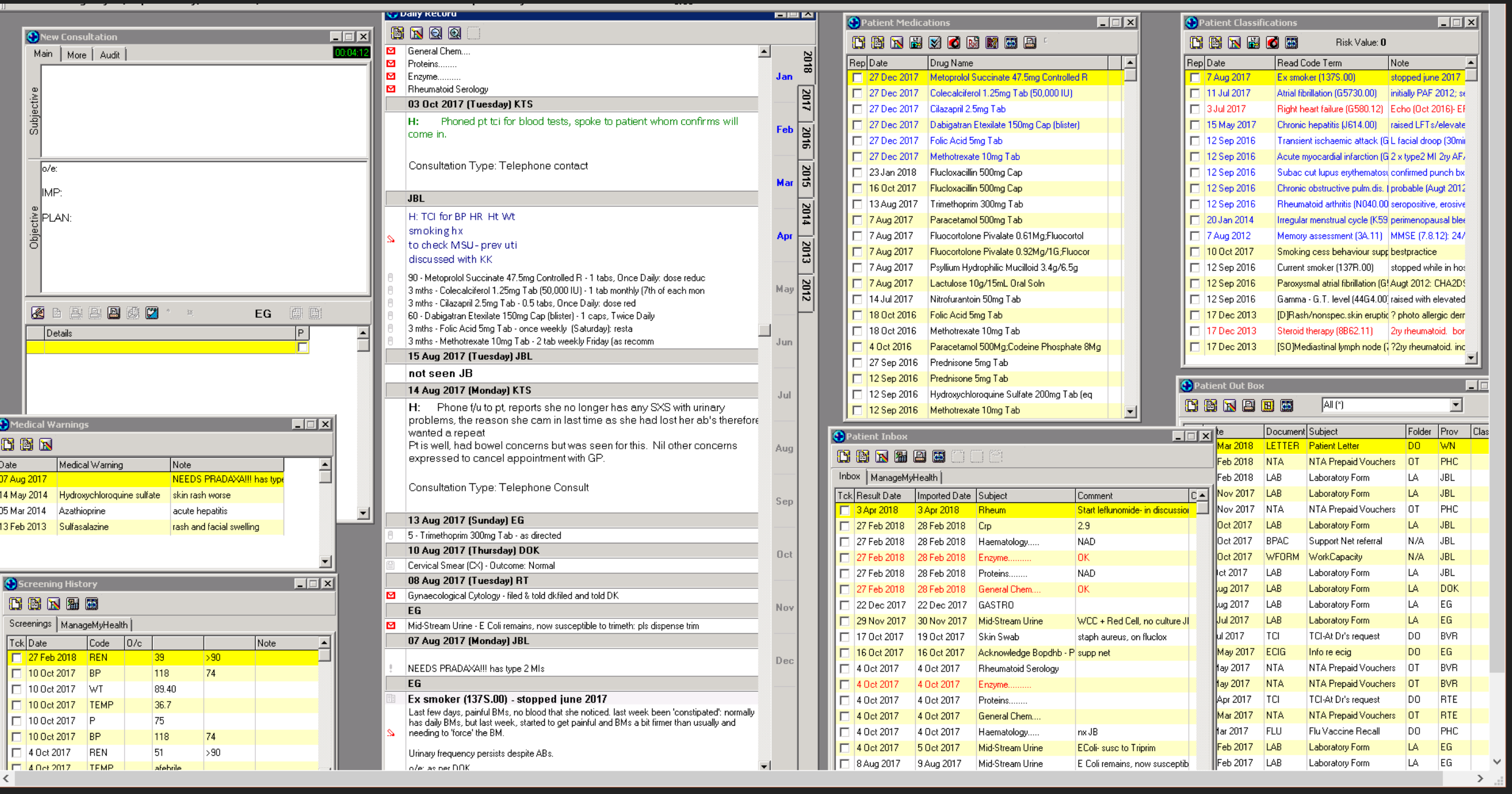Click the red-black circle icon in Patient Classifications

[1272, 42]
